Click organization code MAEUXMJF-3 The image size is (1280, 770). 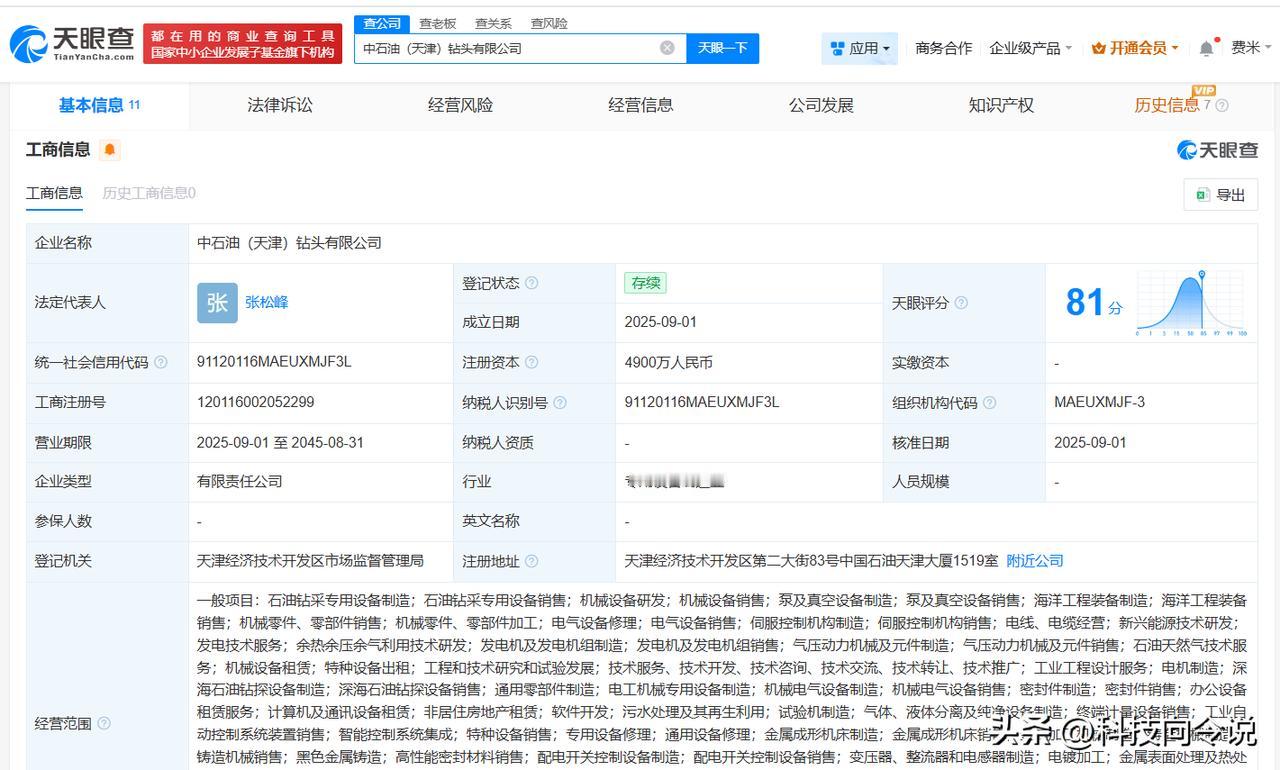point(1099,402)
